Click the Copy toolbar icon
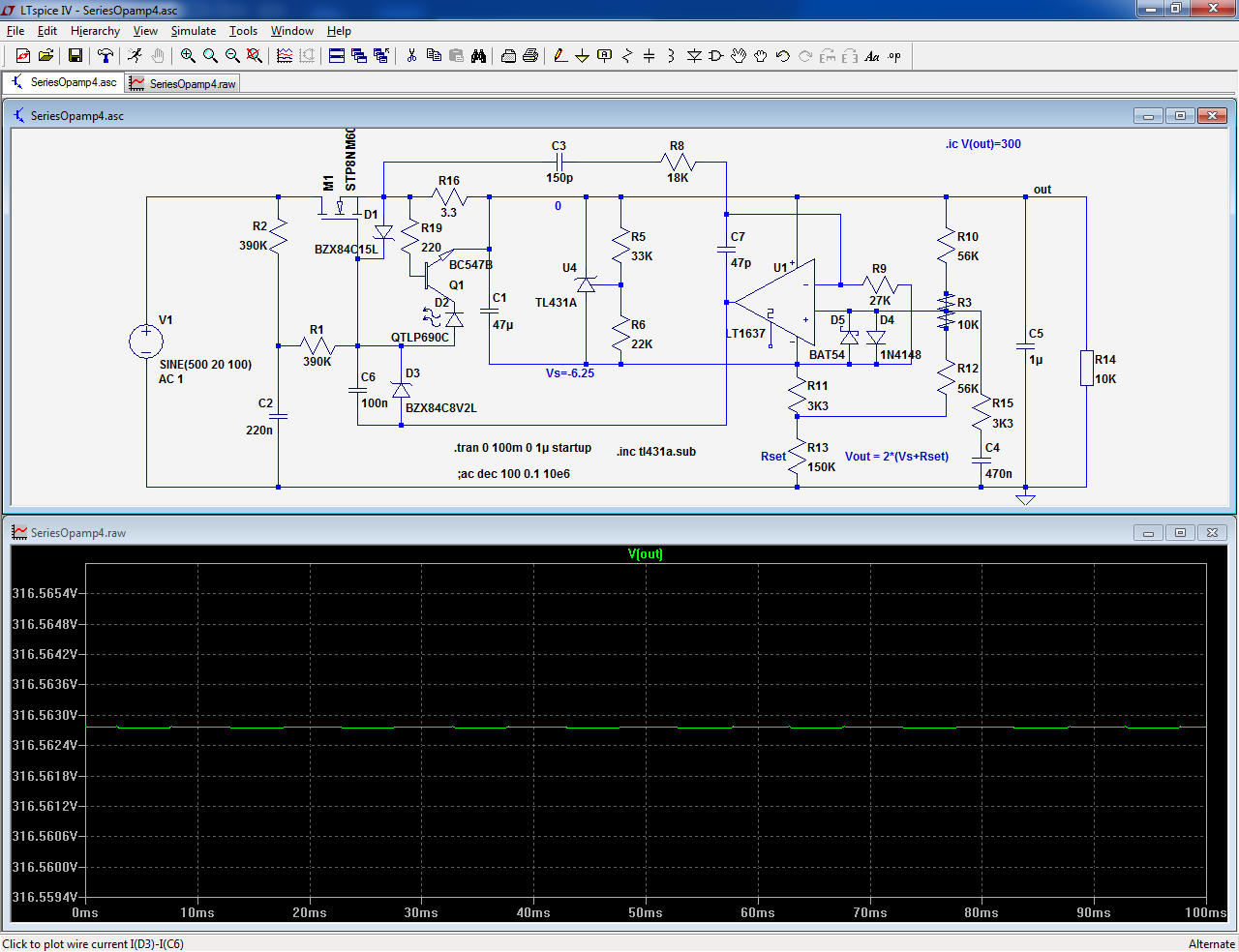The width and height of the screenshot is (1239, 952). click(x=434, y=56)
